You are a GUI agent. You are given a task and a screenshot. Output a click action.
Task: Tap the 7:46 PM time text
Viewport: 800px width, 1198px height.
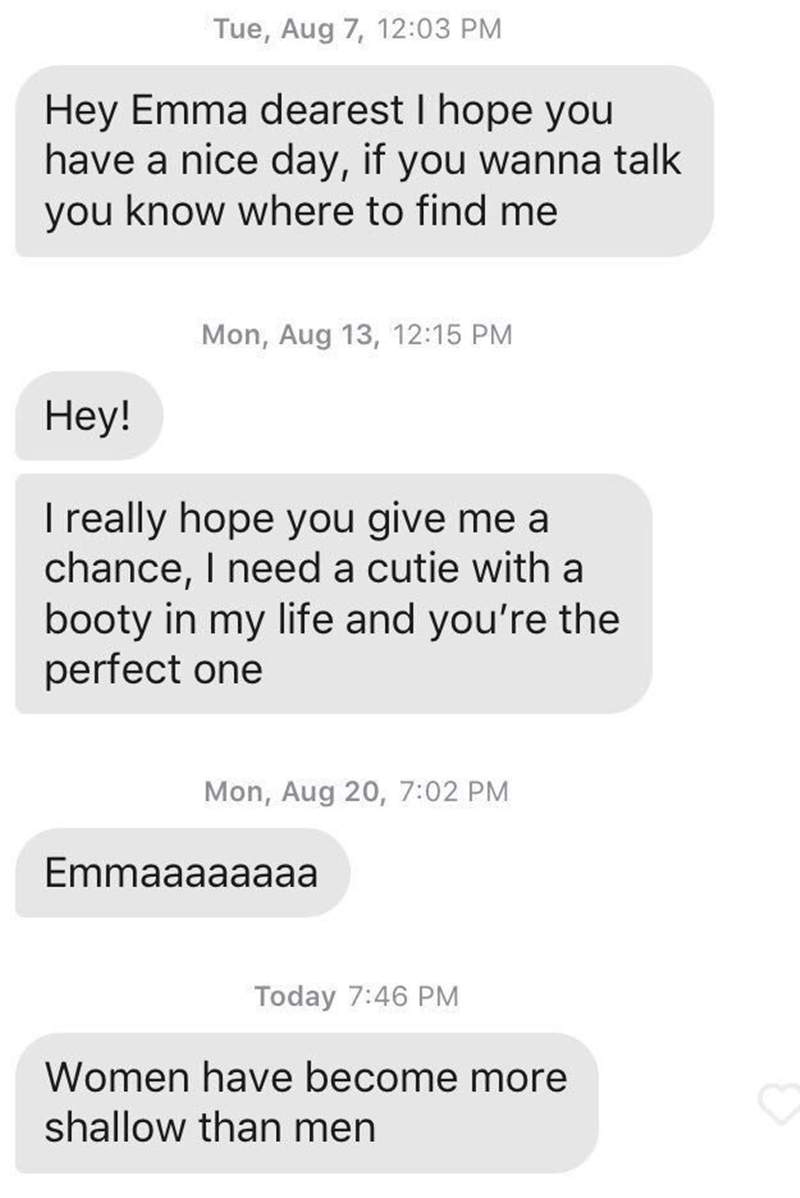click(404, 996)
